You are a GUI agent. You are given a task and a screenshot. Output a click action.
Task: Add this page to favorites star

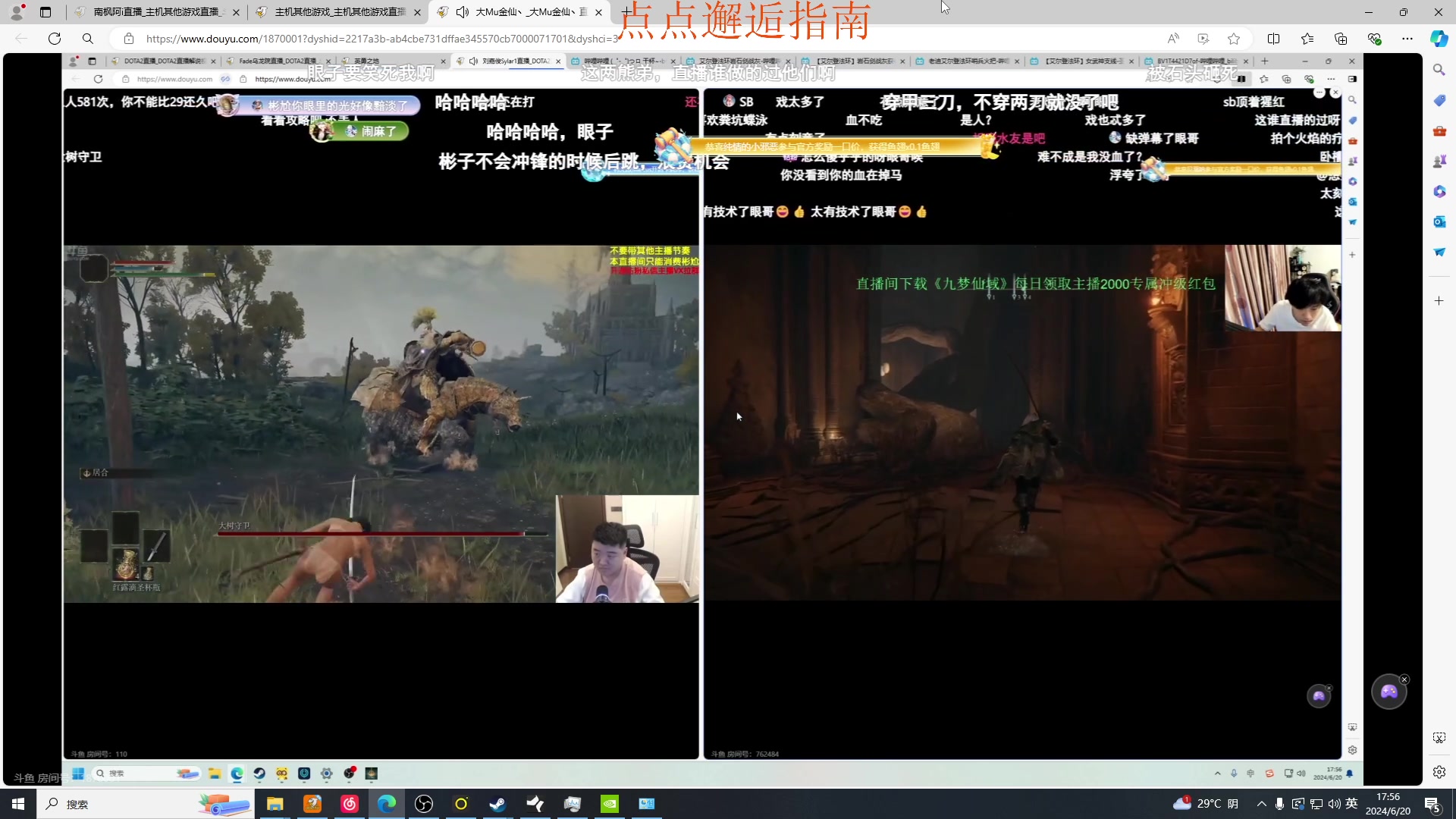click(1234, 39)
